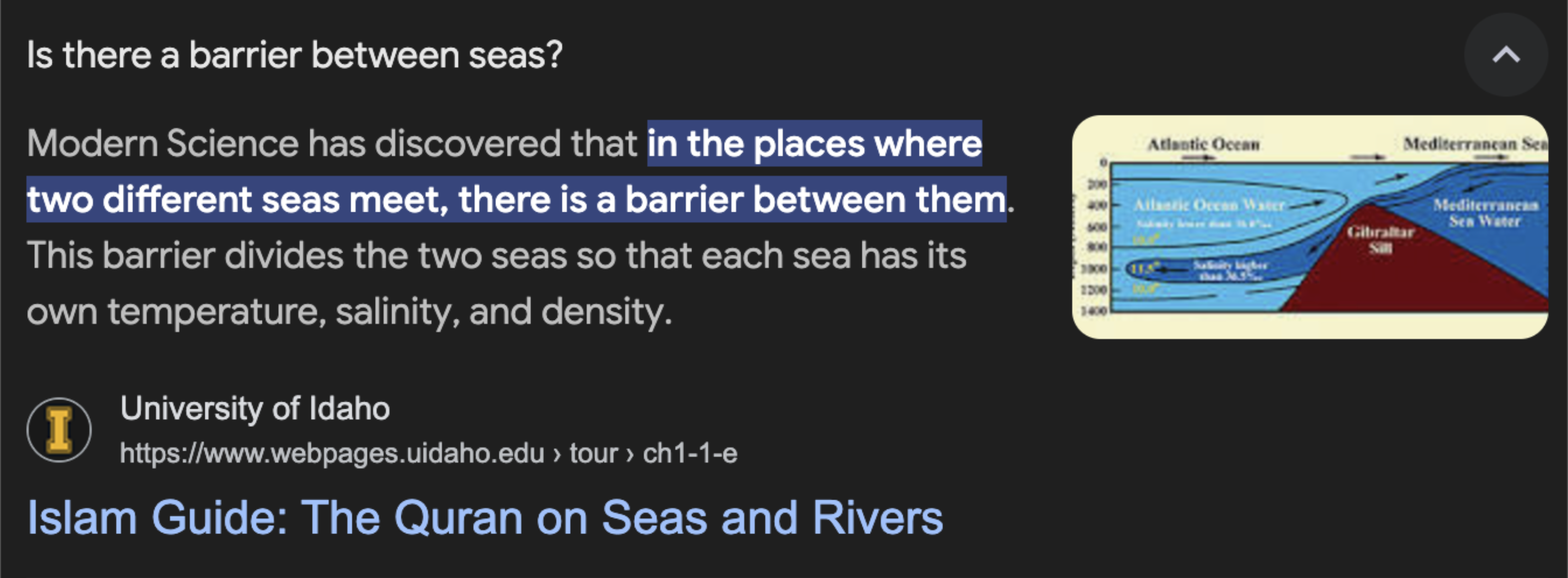Click the question "Is there a barrier between seas?"

tap(295, 55)
